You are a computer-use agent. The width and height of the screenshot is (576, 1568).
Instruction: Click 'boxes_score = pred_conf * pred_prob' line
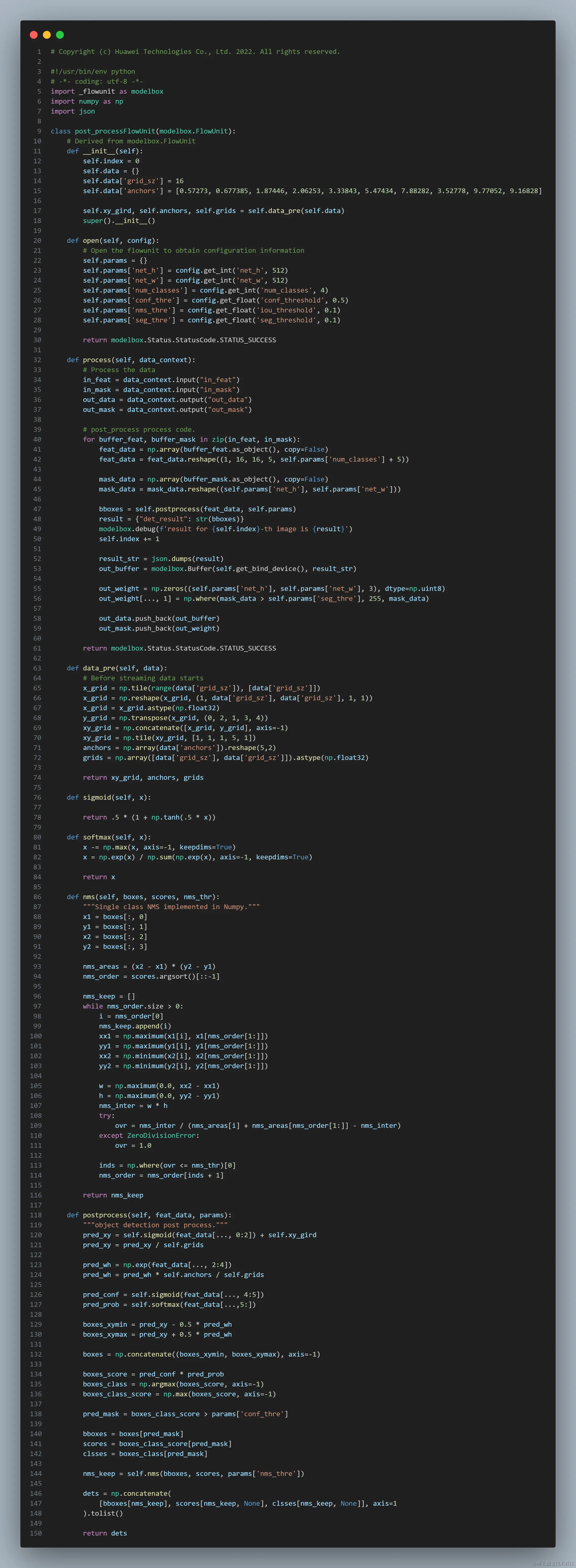point(153,1374)
